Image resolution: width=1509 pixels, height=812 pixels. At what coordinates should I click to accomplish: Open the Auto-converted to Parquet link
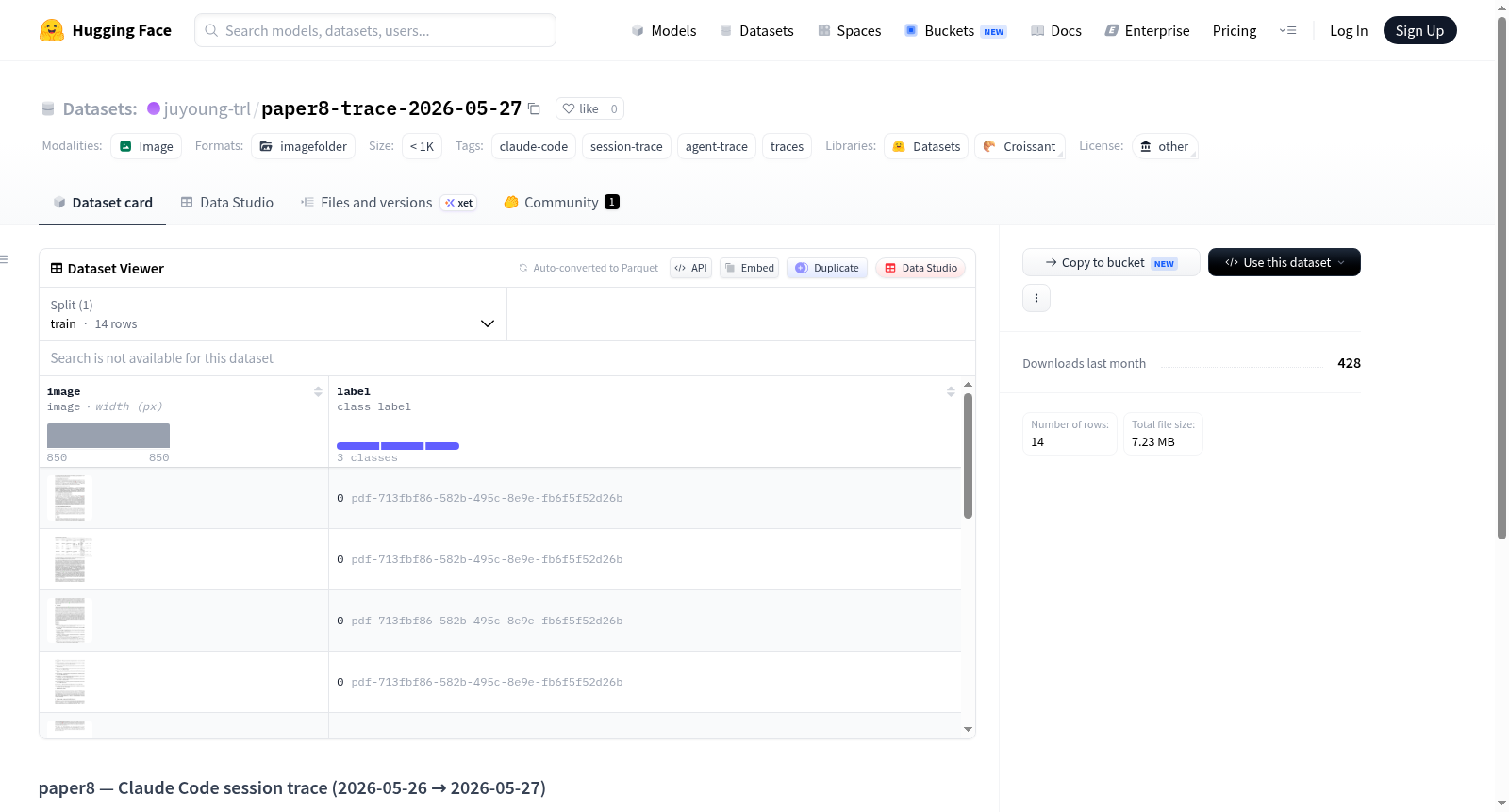570,268
